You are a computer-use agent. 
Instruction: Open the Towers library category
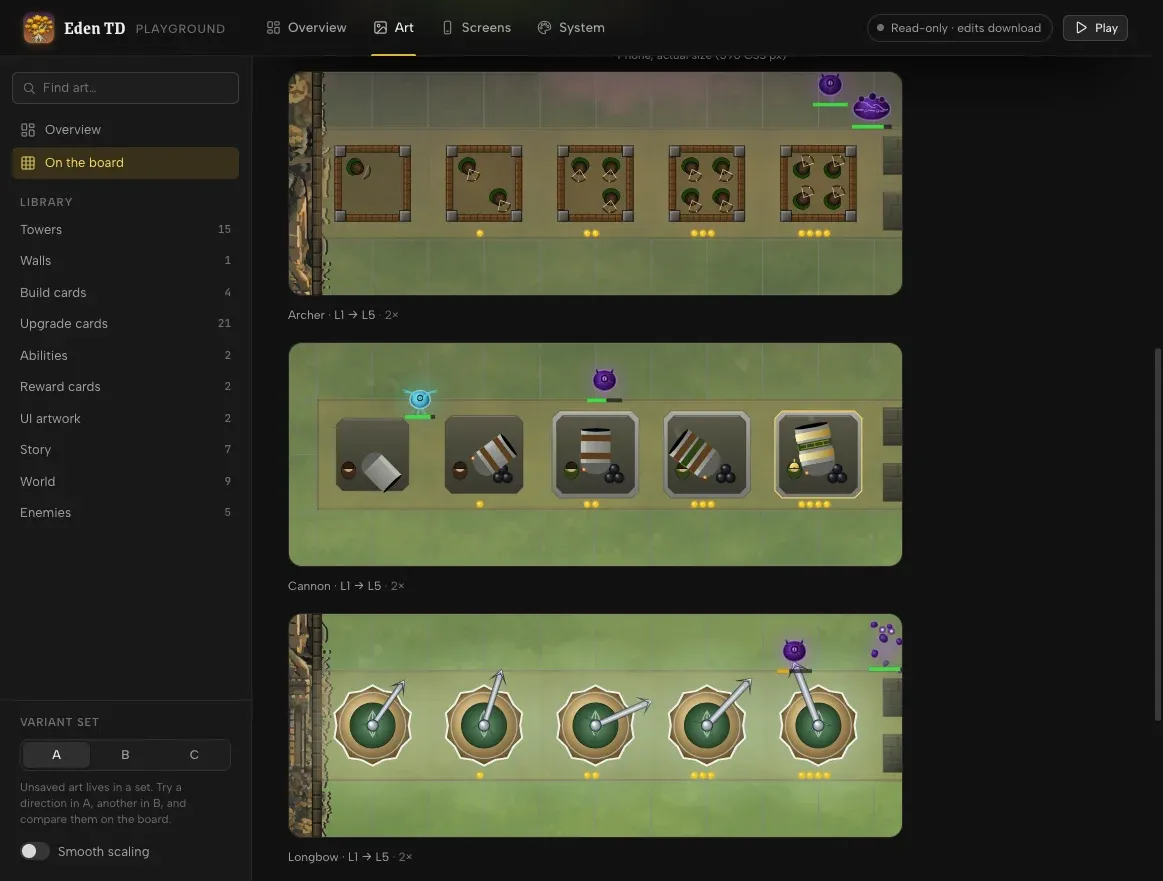125,229
